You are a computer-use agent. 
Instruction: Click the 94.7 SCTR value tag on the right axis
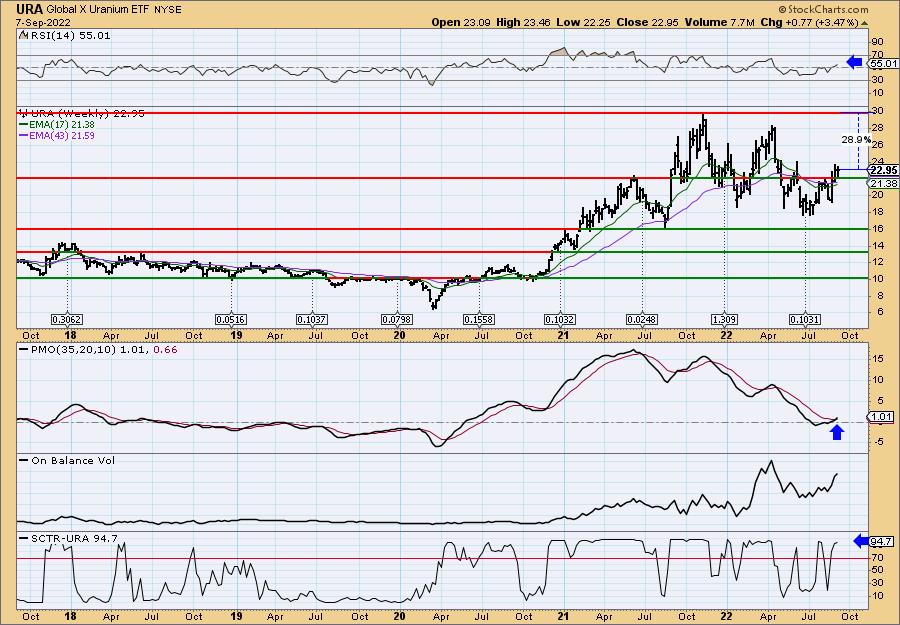(883, 541)
